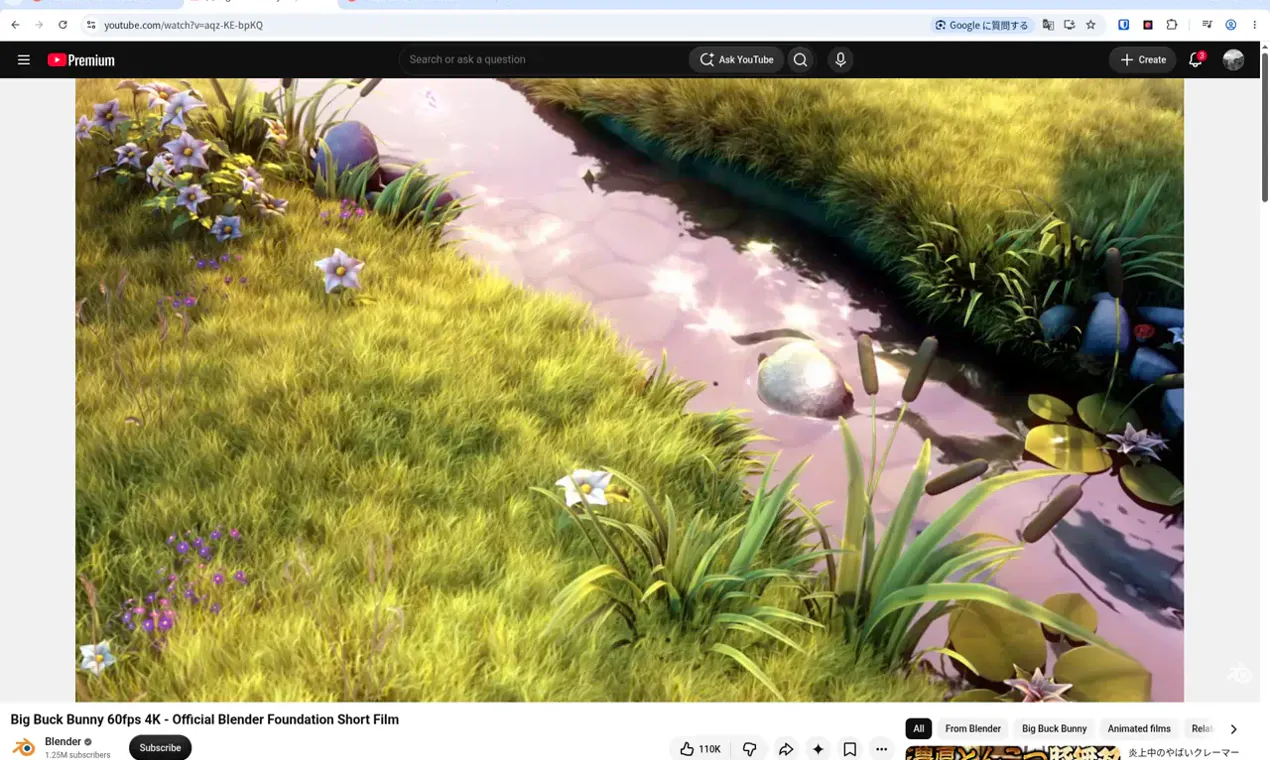Open the Blender channel avatar
1270x760 pixels.
pyautogui.click(x=24, y=747)
